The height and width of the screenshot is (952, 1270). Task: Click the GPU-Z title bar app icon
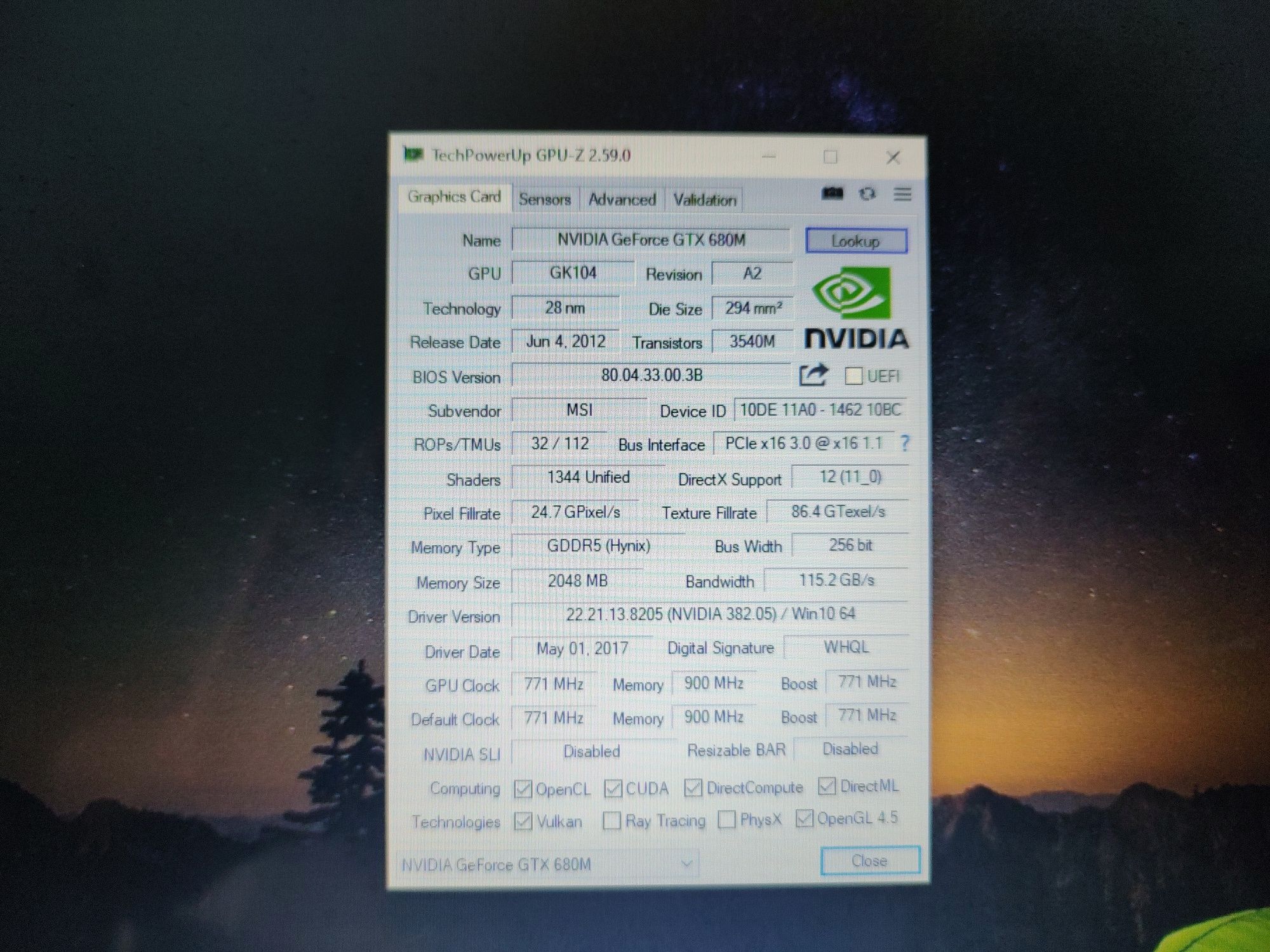click(x=413, y=154)
